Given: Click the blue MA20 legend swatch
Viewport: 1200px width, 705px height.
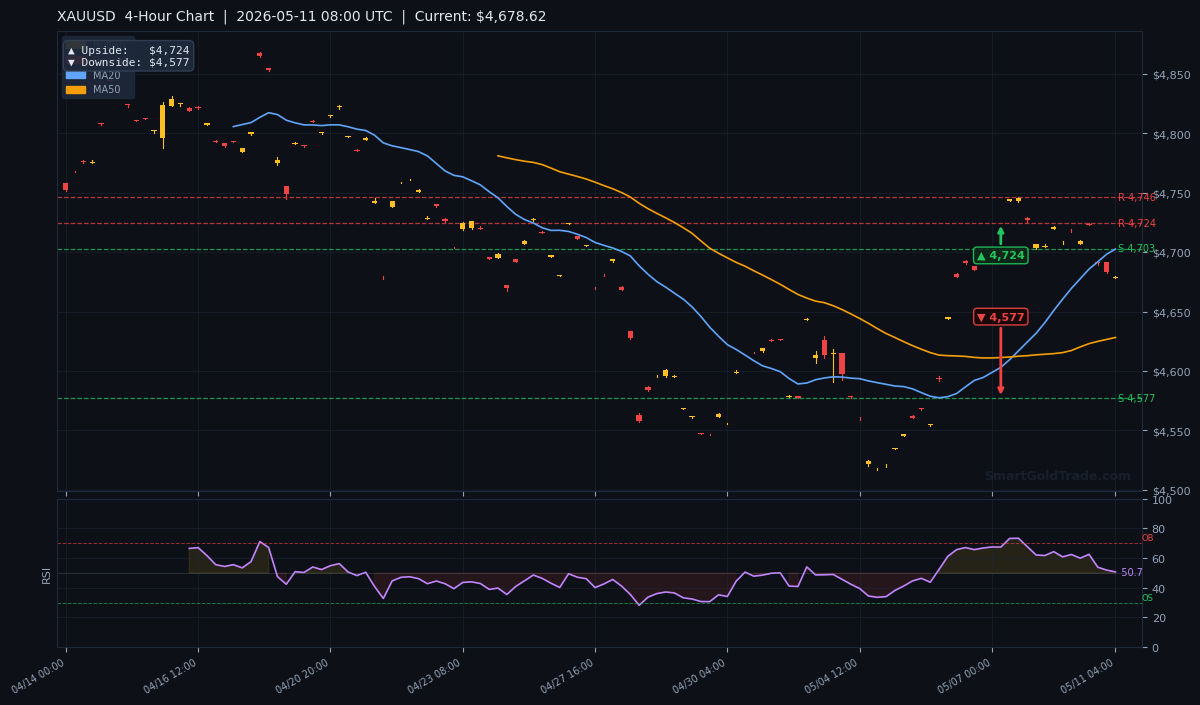Looking at the screenshot, I should [76, 76].
